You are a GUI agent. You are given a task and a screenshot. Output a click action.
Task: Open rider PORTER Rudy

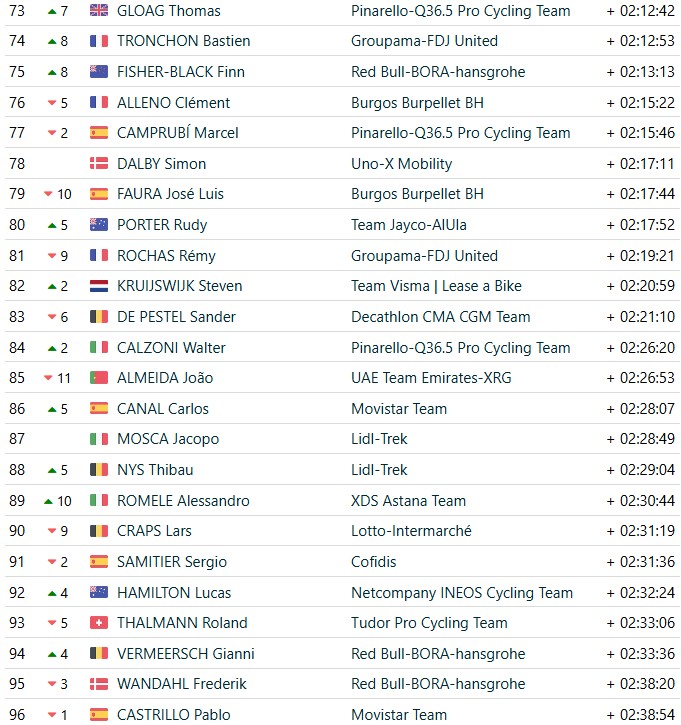pos(162,225)
